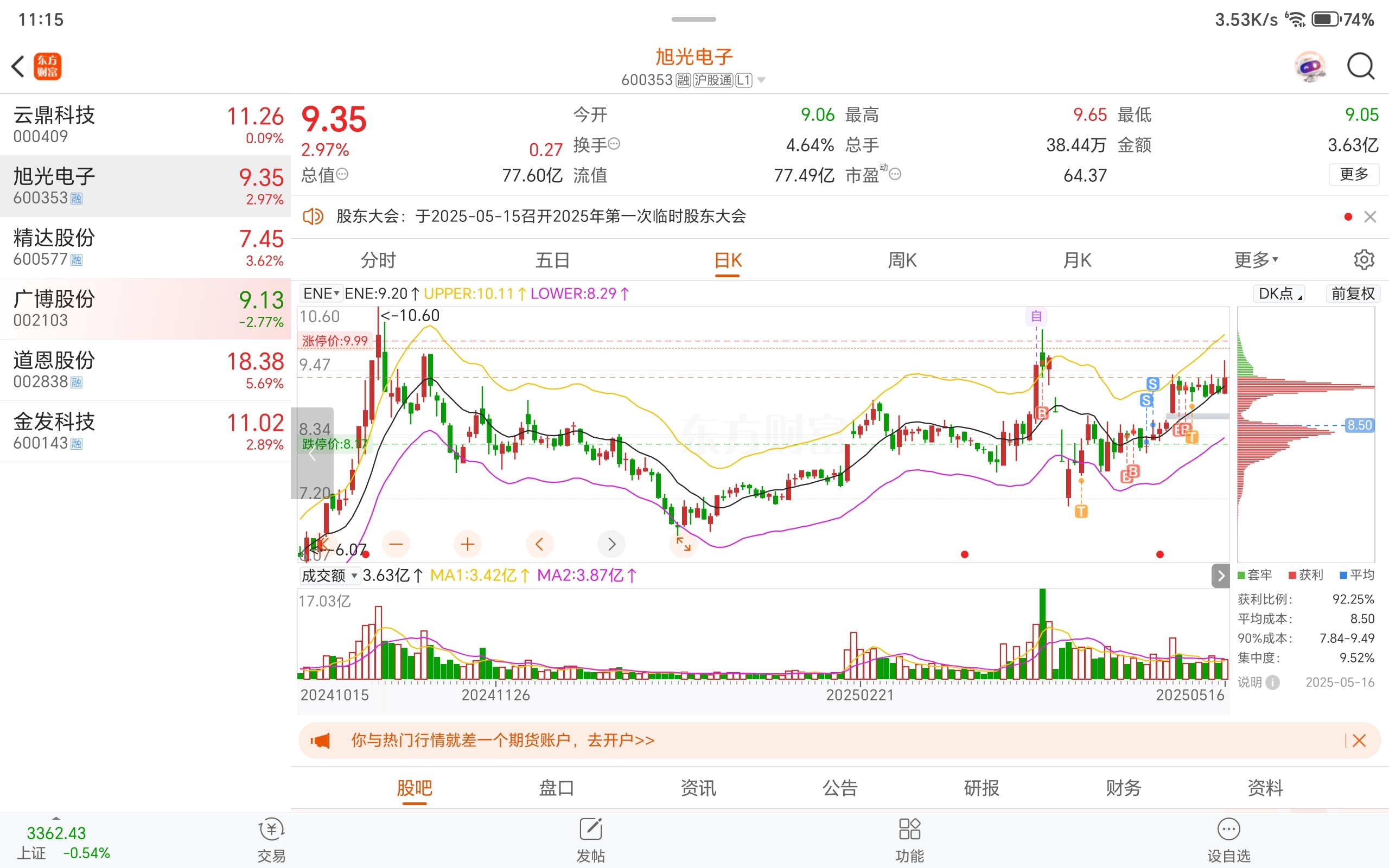The height and width of the screenshot is (868, 1389).
Task: Open the 研报 tab
Action: pos(982,788)
